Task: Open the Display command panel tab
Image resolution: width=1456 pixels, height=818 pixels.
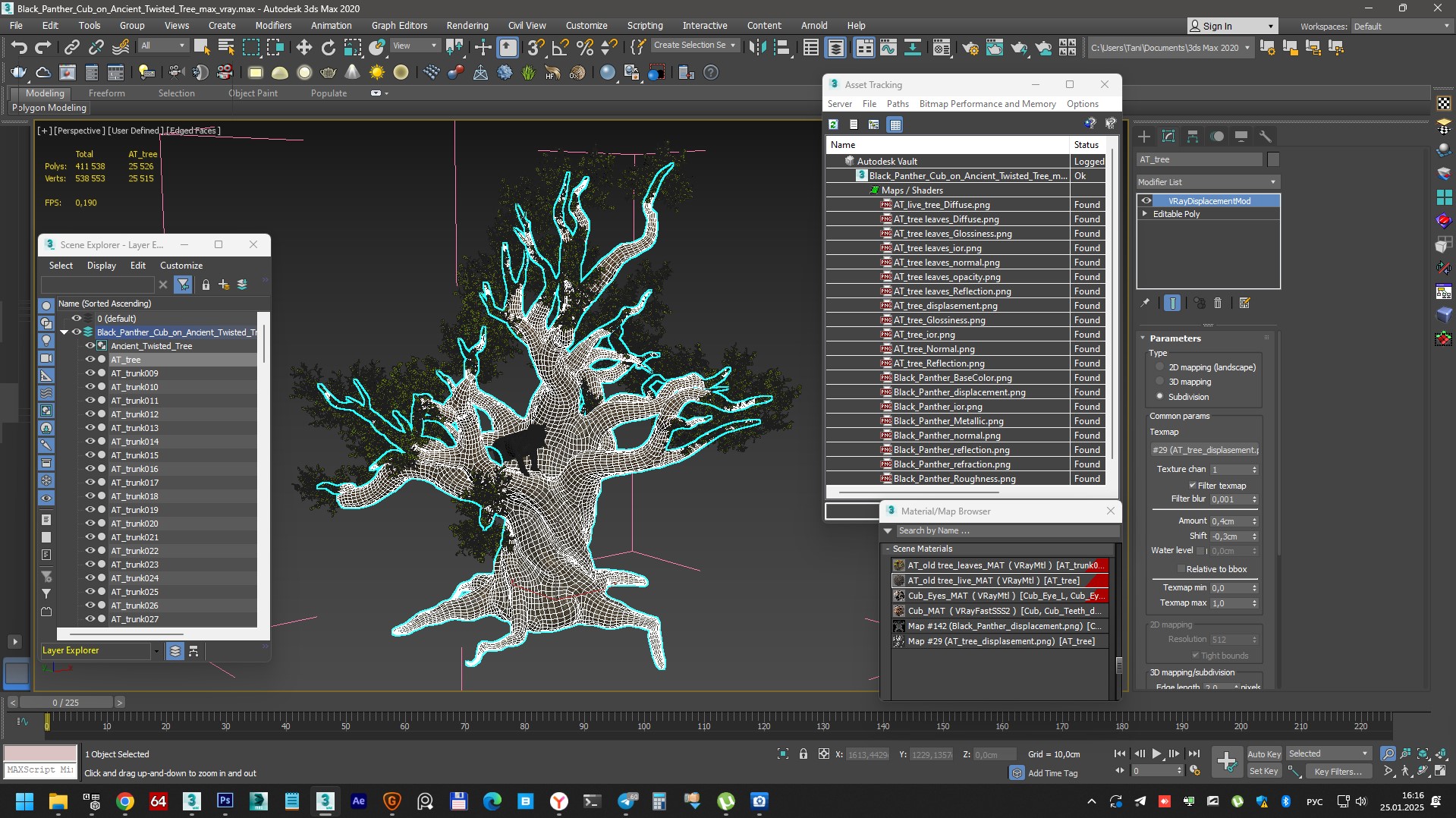Action: point(1241,137)
